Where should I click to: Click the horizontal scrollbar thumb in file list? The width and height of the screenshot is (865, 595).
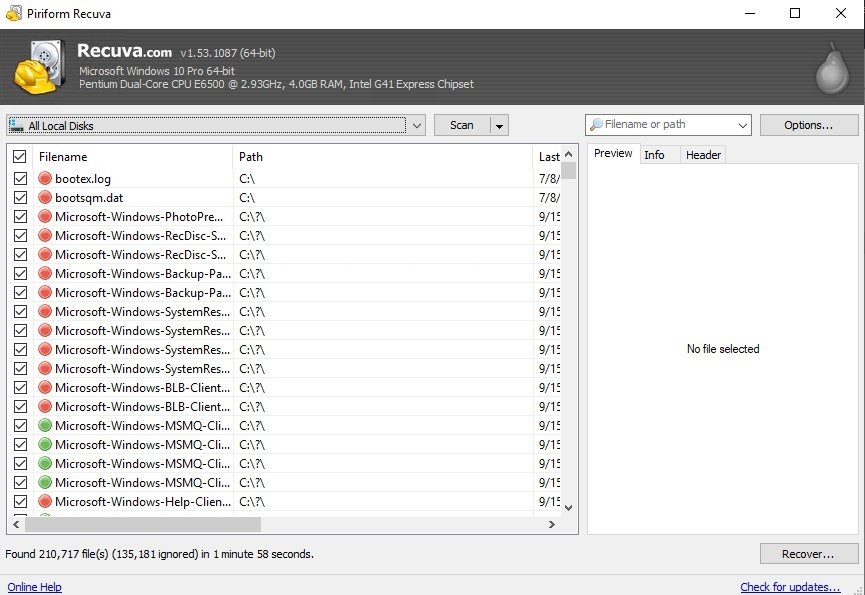click(x=143, y=524)
